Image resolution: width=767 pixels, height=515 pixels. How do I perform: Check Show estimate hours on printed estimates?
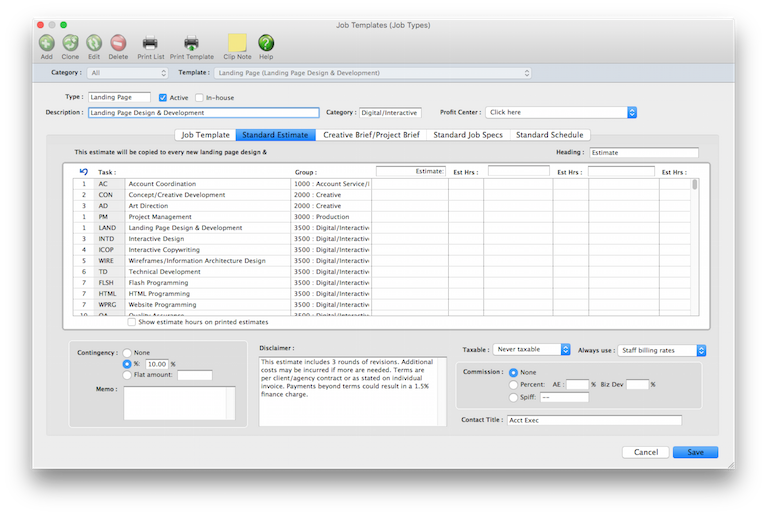(x=132, y=322)
